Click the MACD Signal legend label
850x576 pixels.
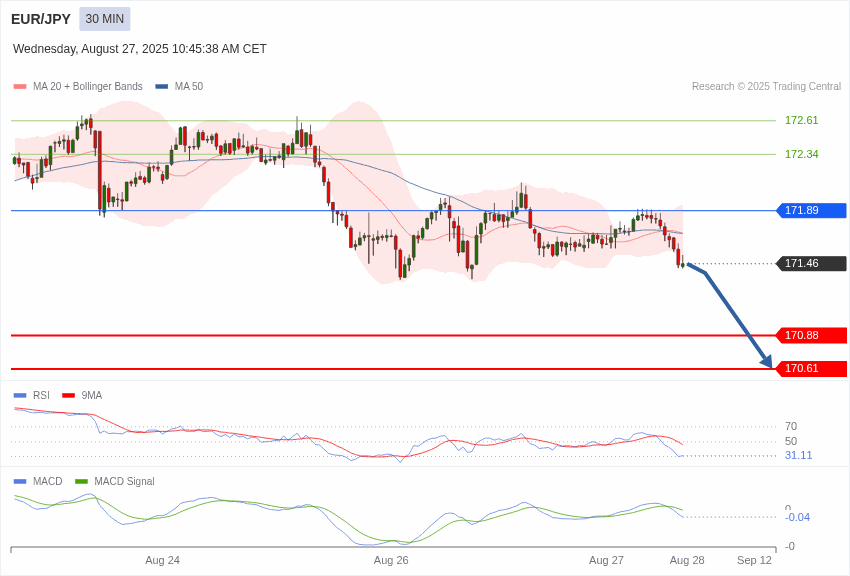pyautogui.click(x=124, y=481)
